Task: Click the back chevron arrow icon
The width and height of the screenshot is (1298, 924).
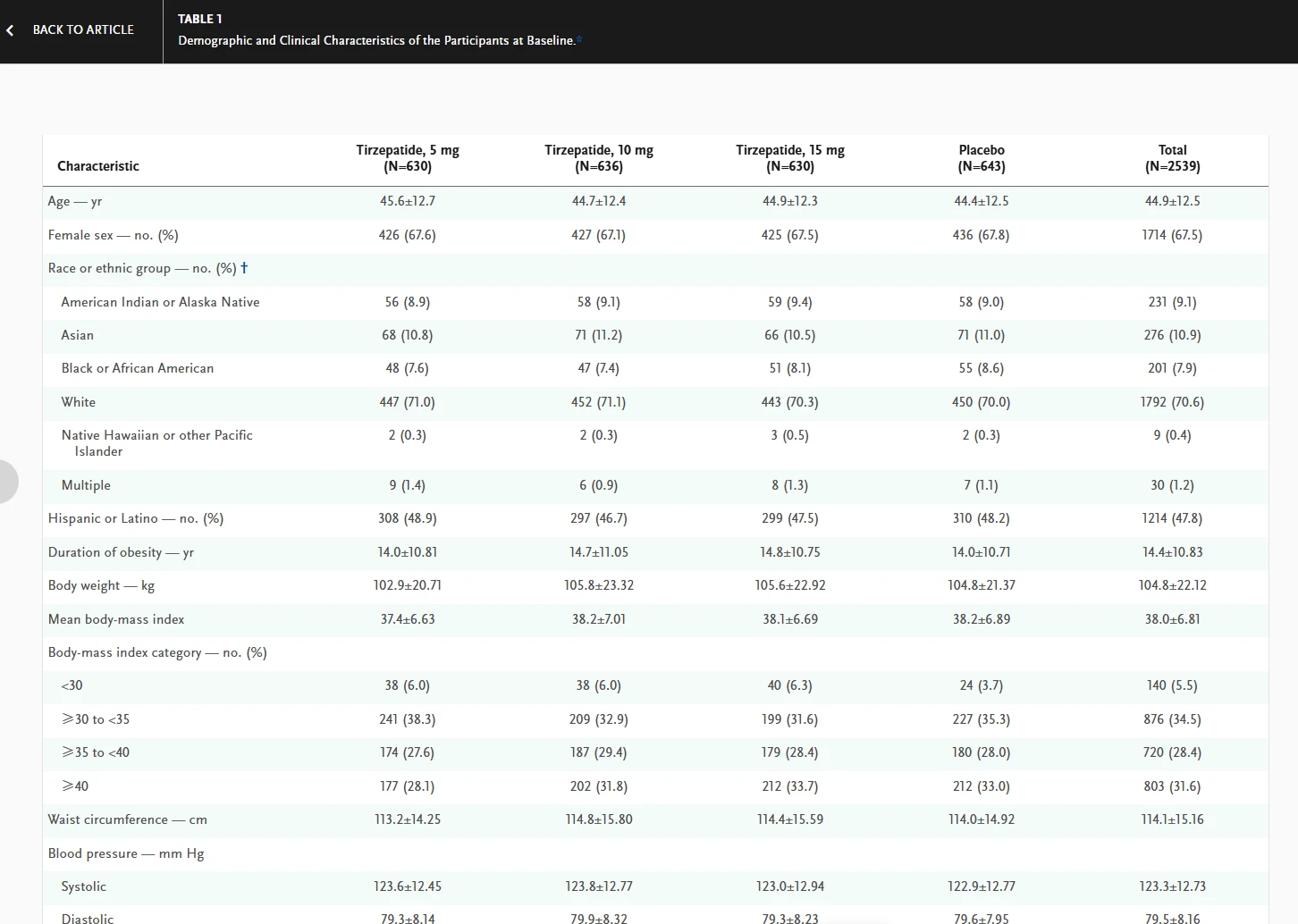Action: 10,30
